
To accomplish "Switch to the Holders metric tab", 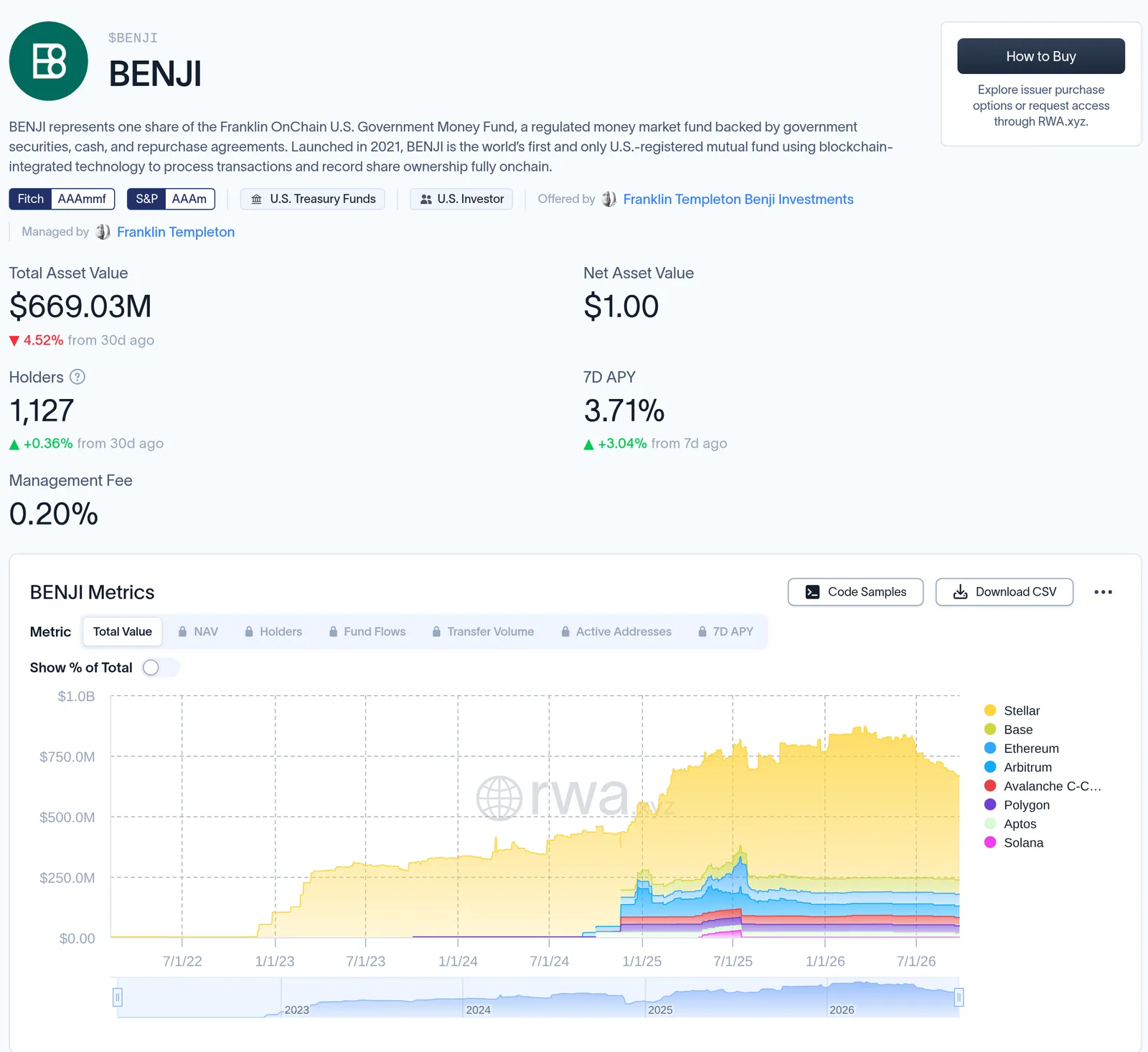I will point(273,631).
